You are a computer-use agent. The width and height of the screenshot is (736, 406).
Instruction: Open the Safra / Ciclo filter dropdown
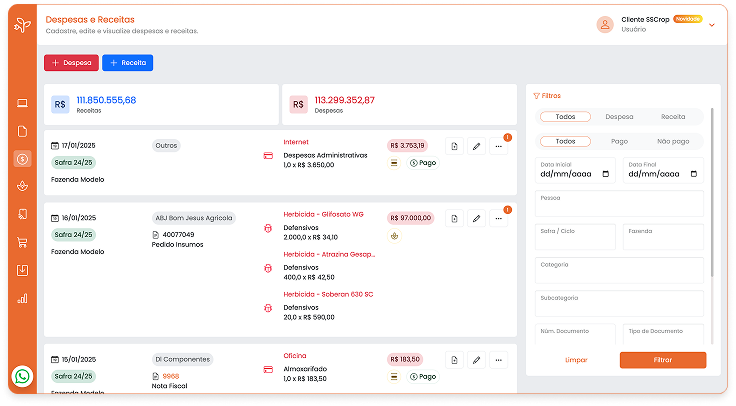tap(575, 237)
